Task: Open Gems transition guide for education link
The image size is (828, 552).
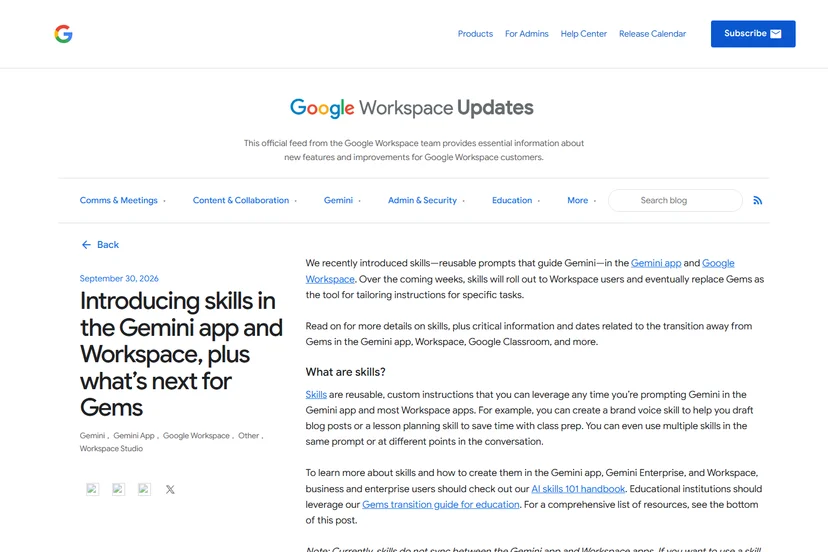Action: (x=440, y=504)
